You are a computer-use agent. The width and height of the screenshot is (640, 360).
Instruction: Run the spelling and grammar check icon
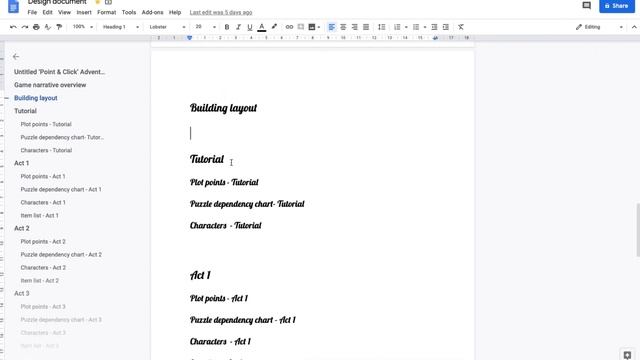48,27
